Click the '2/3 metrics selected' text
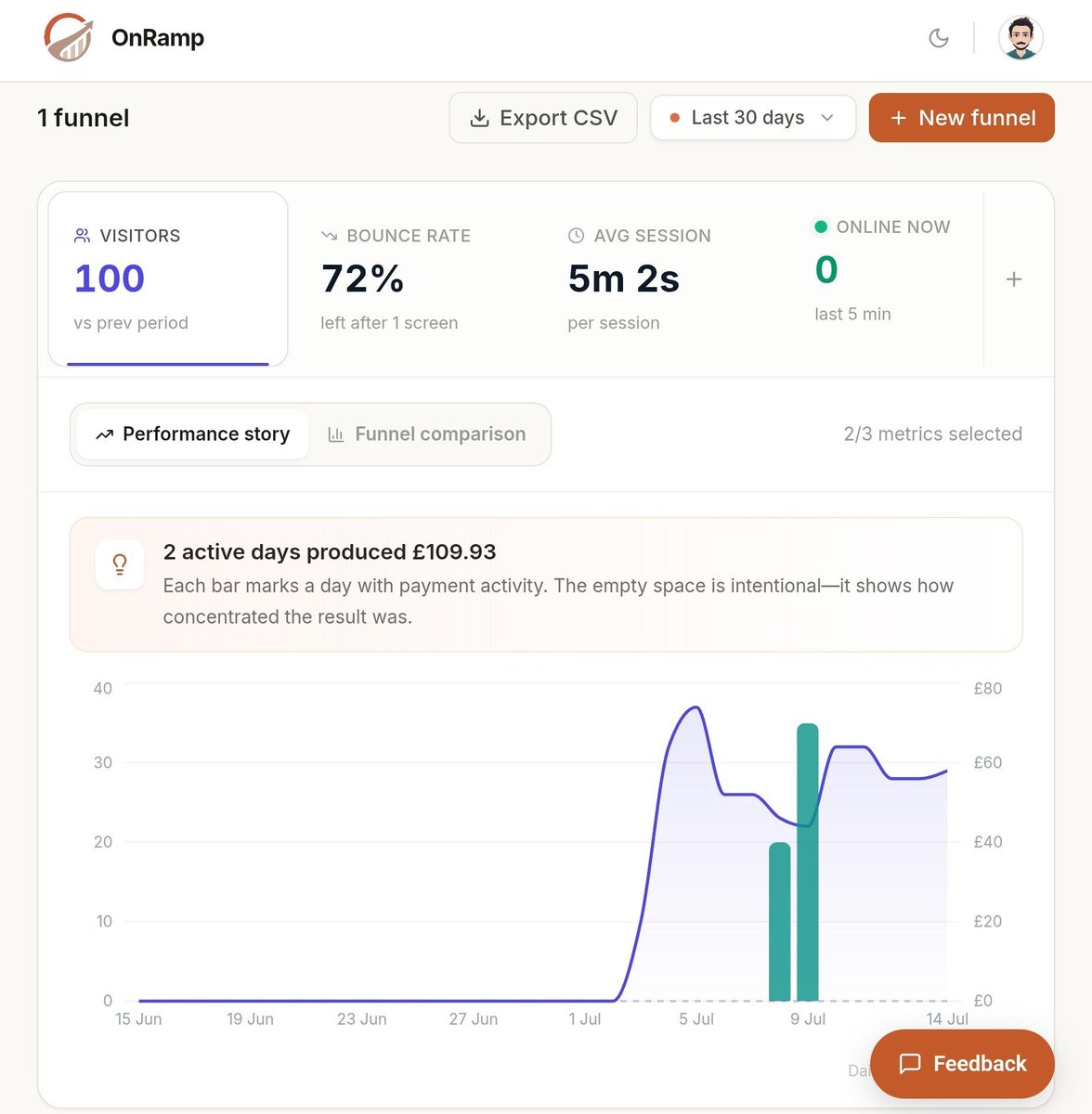Screen dimensions: 1092x1114 point(933,434)
